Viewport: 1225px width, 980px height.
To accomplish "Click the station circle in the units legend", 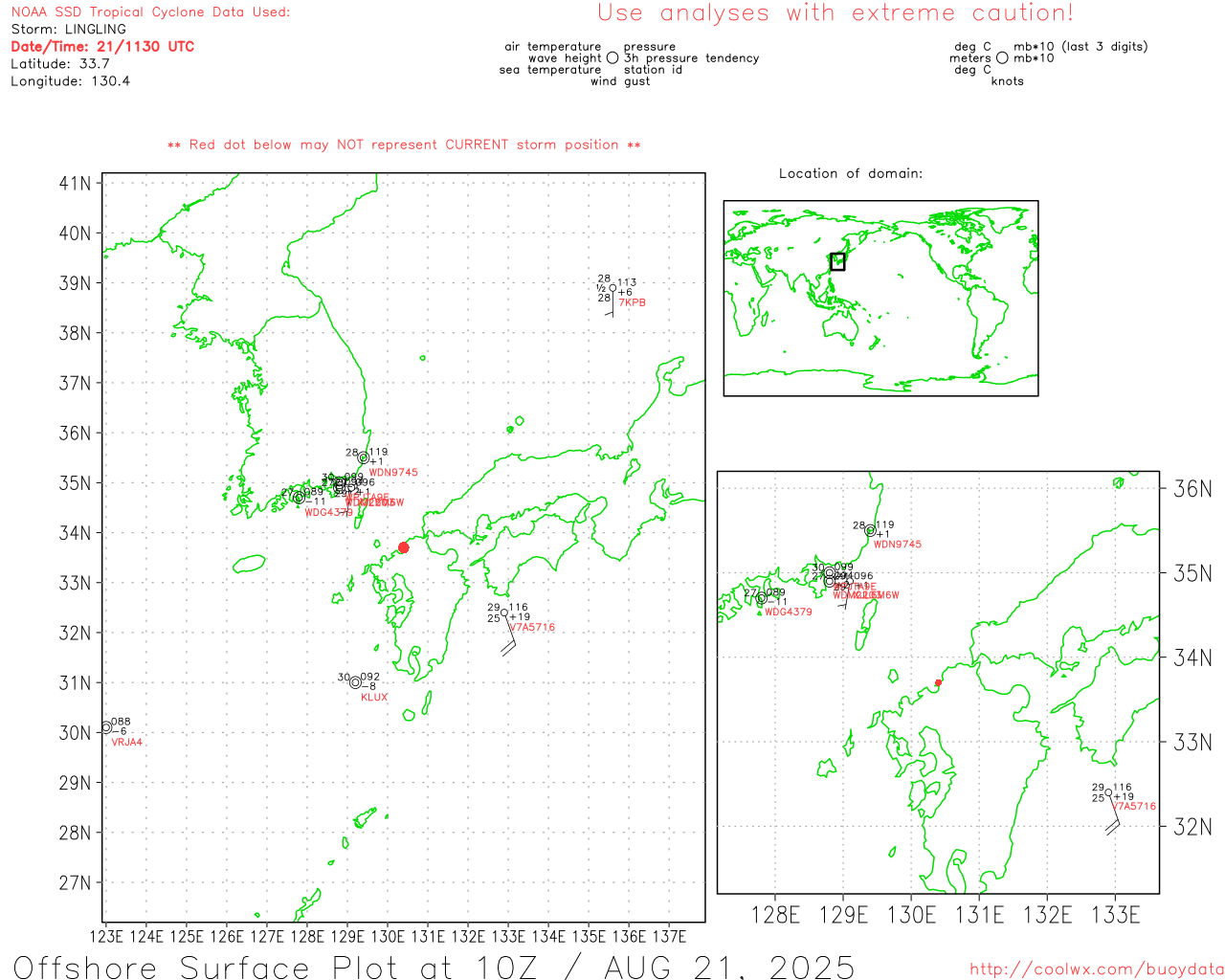I will coord(1002,57).
